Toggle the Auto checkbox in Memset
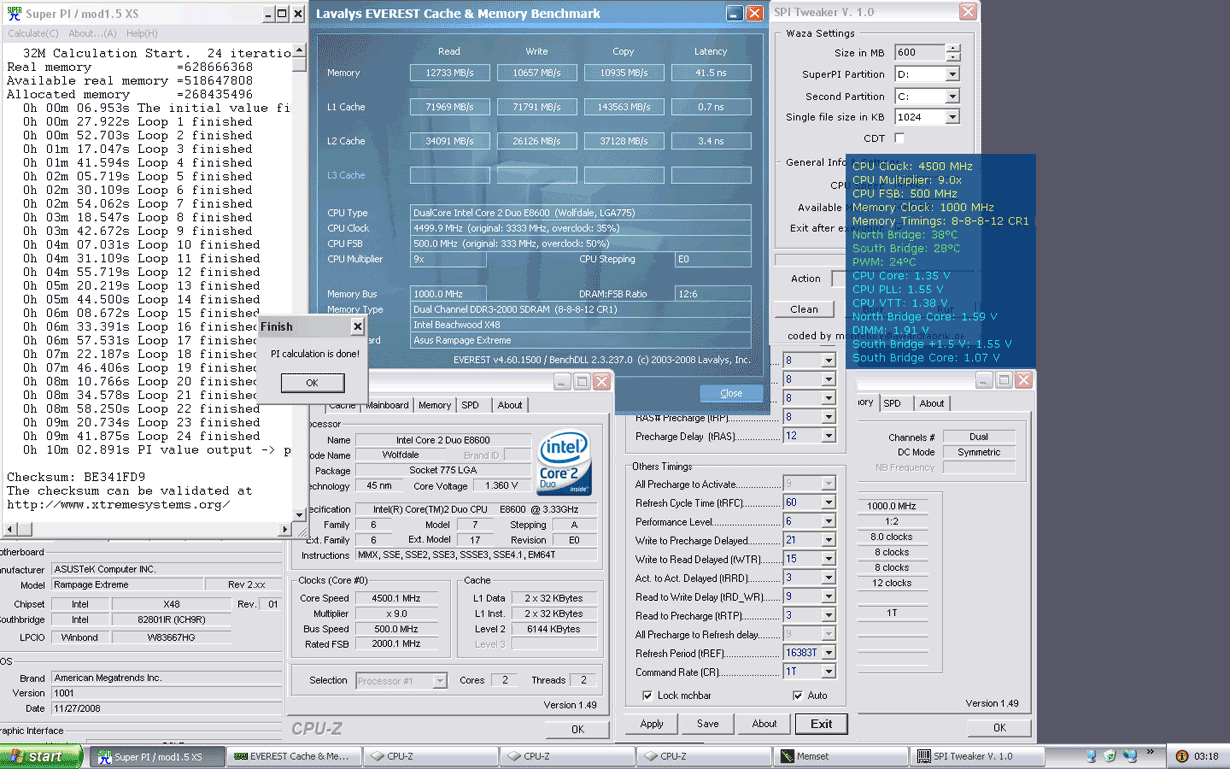This screenshot has height=769, width=1230. [797, 695]
